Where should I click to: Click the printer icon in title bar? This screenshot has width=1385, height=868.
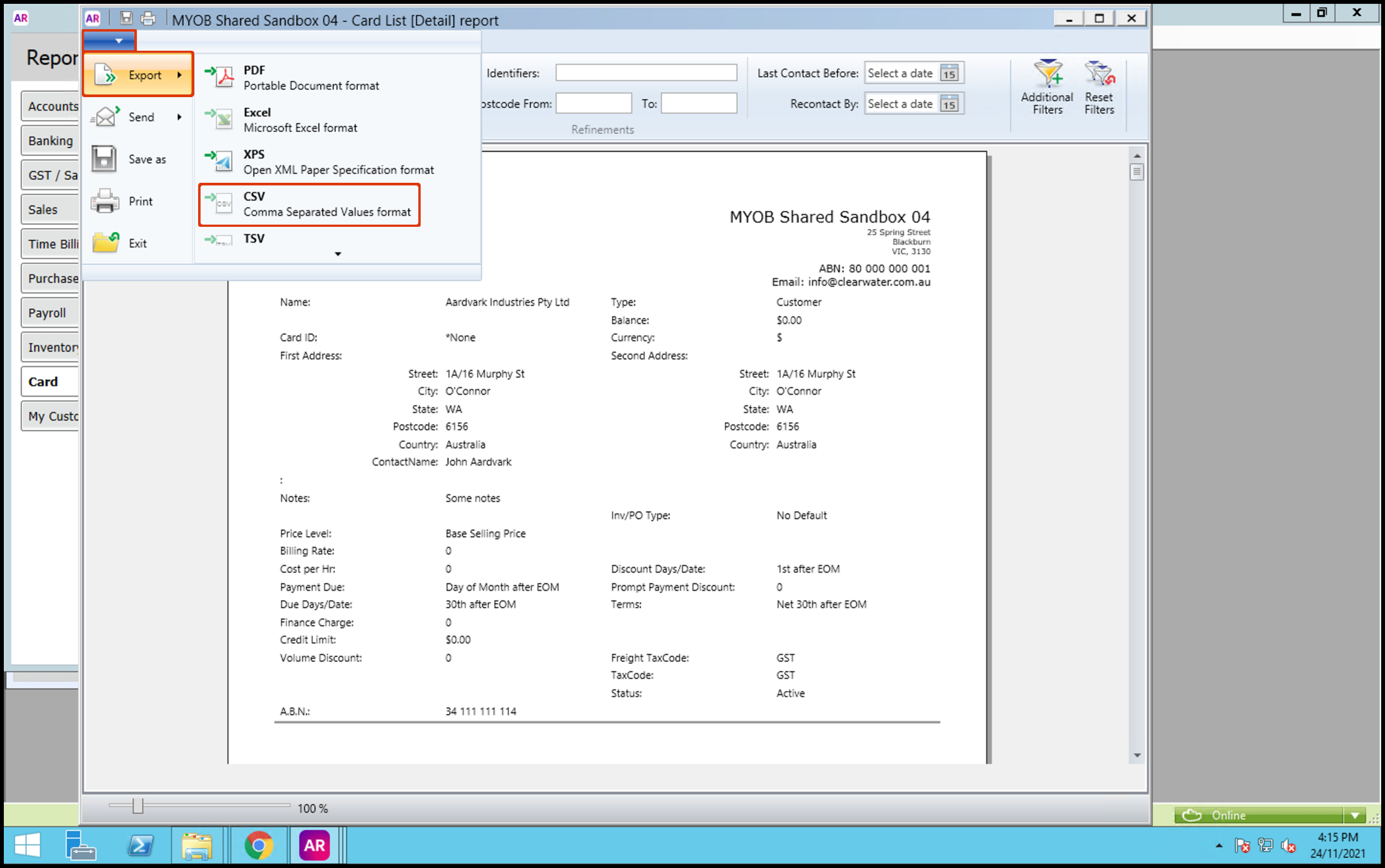(x=148, y=18)
